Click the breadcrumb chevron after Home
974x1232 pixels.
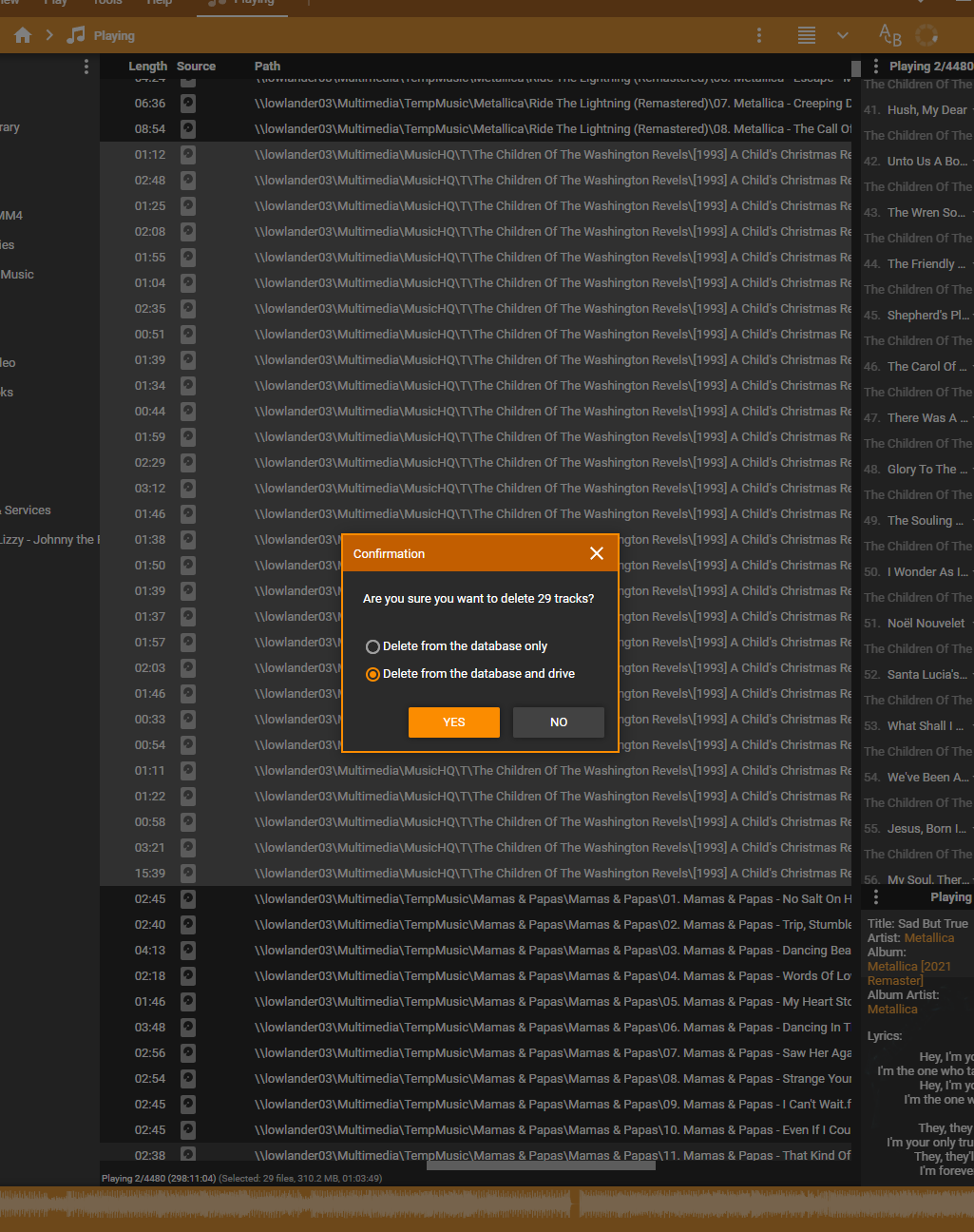[x=49, y=35]
